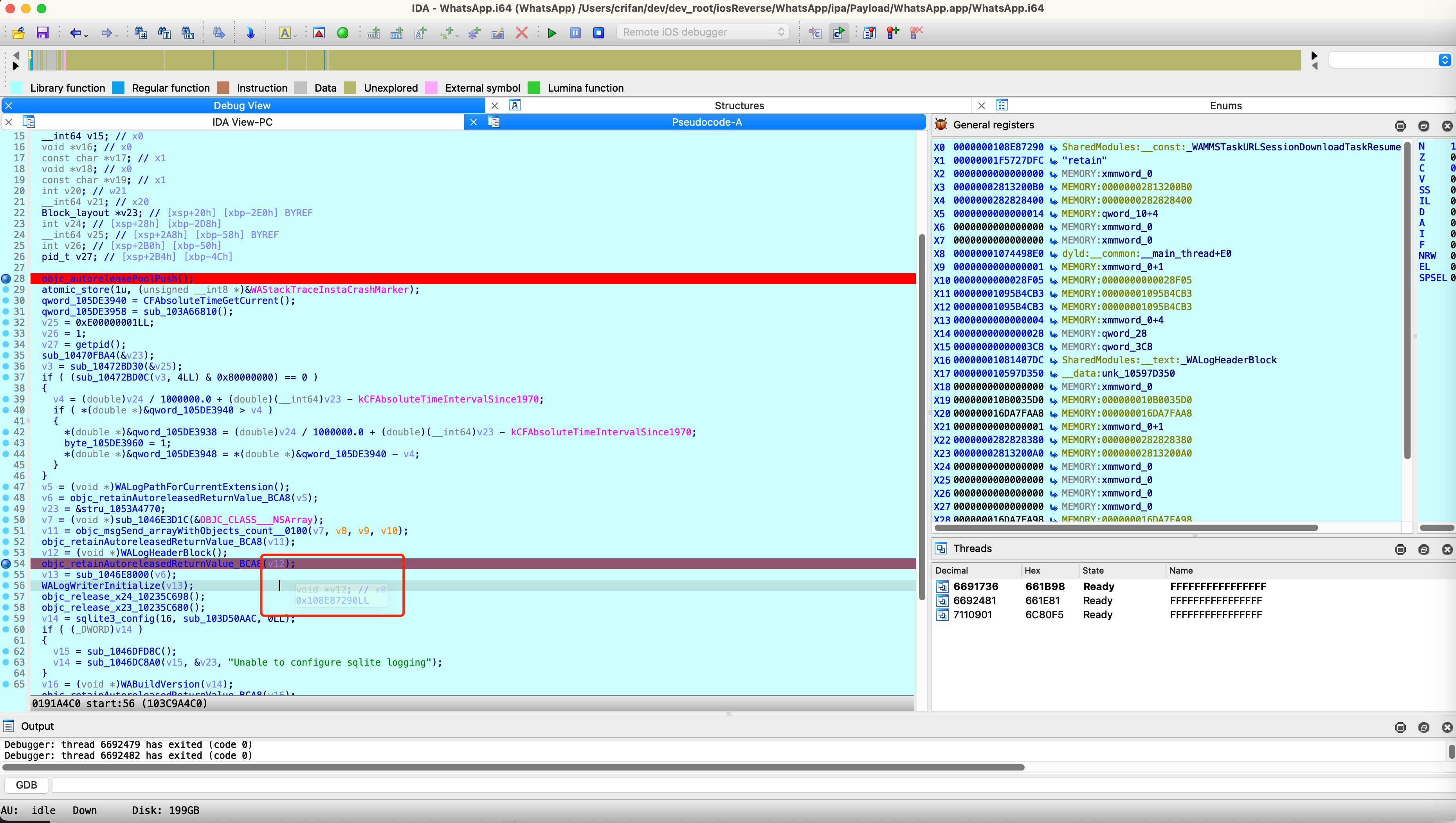This screenshot has width=1456, height=823.
Task: Click the External symbol pink legend swatch
Action: [431, 88]
